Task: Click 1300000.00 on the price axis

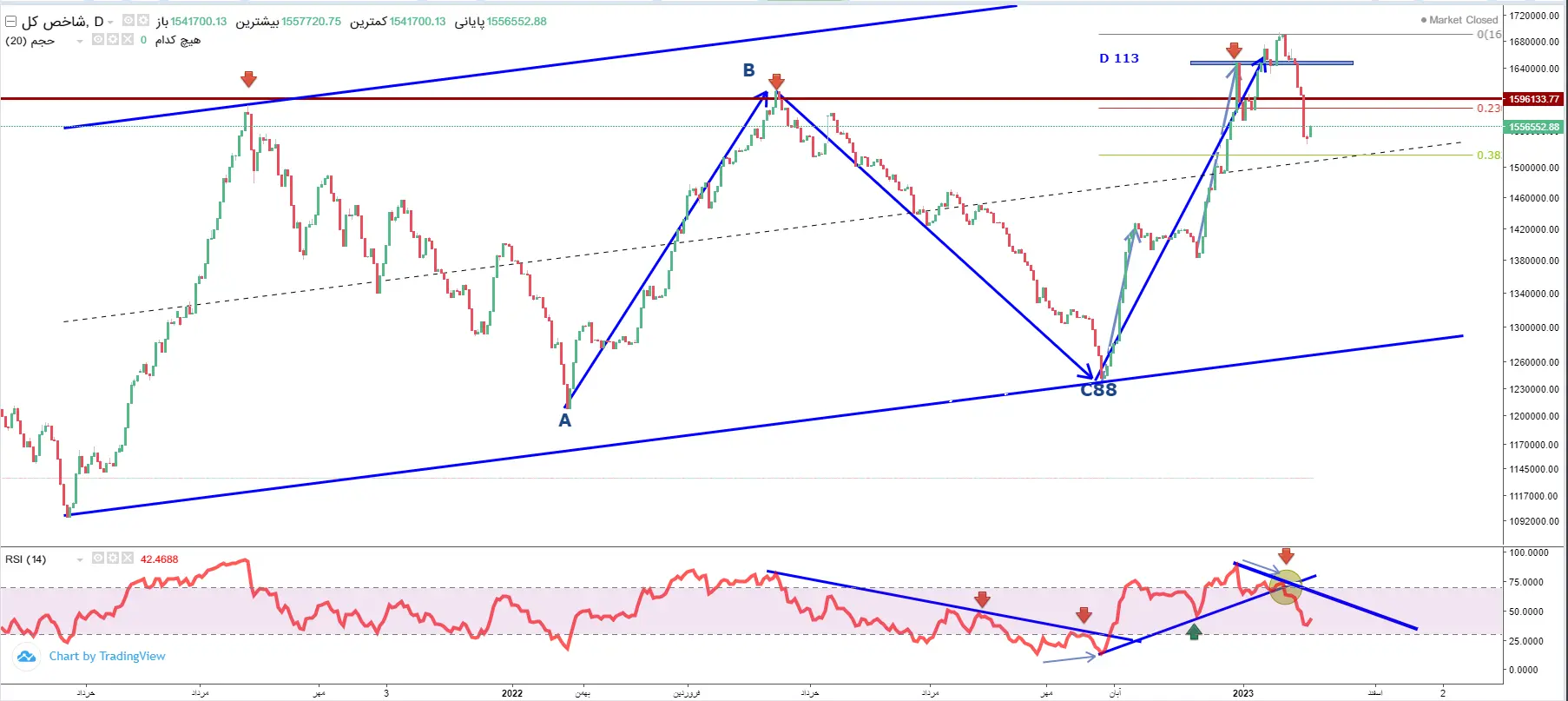Action: (x=1534, y=327)
